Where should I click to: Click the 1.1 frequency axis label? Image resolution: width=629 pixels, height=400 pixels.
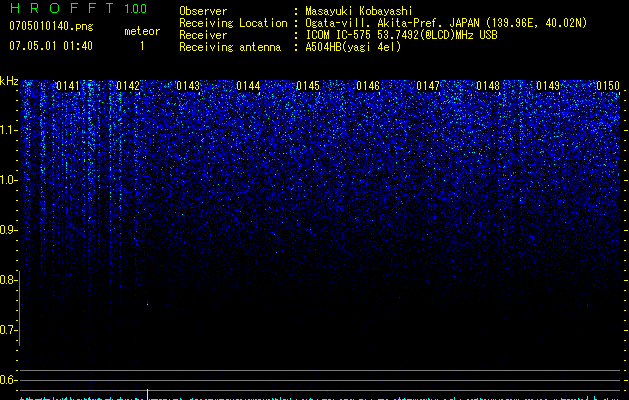coord(8,130)
